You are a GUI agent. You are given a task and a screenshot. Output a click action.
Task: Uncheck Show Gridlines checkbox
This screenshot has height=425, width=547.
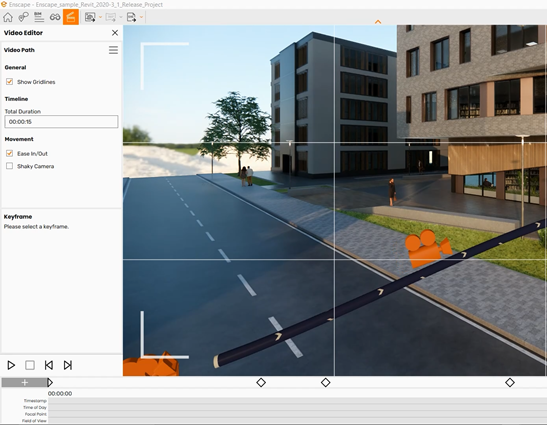[9, 82]
